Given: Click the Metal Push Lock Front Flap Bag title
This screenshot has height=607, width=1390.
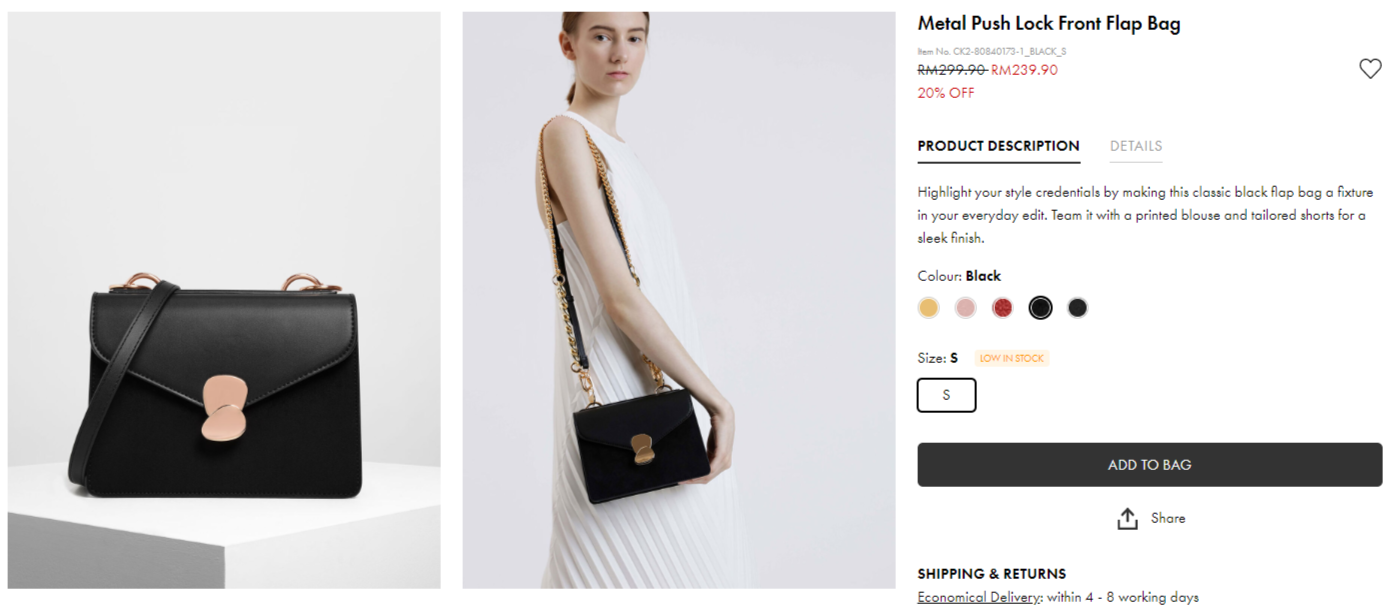Looking at the screenshot, I should coord(1048,24).
